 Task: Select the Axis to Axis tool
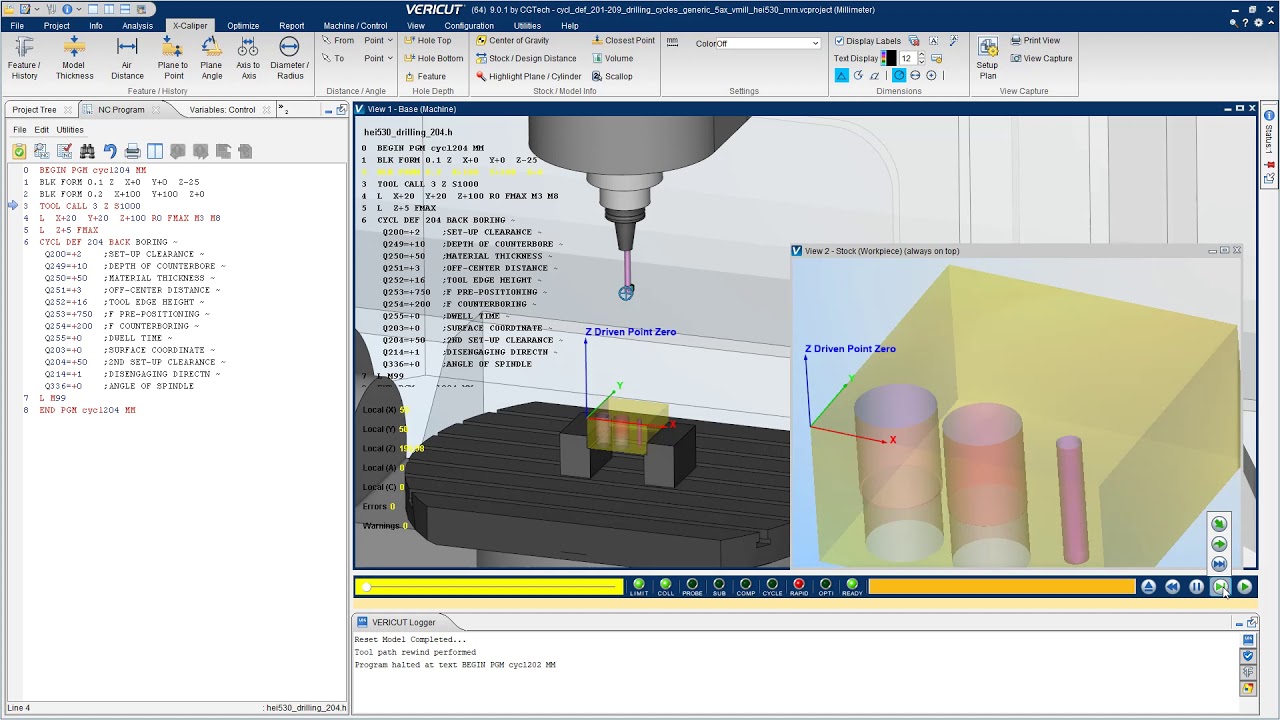coord(248,58)
